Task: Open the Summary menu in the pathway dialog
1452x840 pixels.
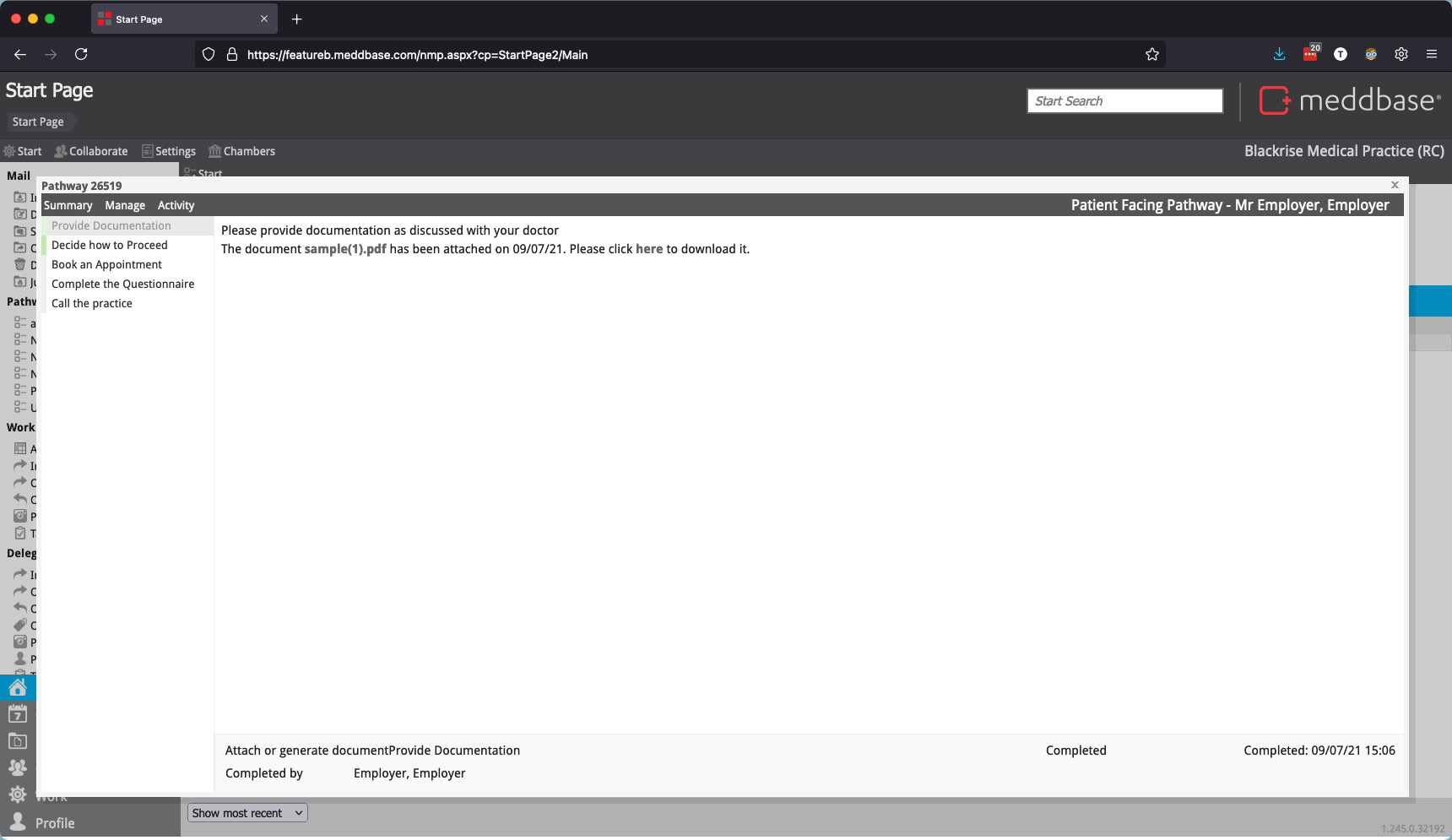Action: pos(68,205)
